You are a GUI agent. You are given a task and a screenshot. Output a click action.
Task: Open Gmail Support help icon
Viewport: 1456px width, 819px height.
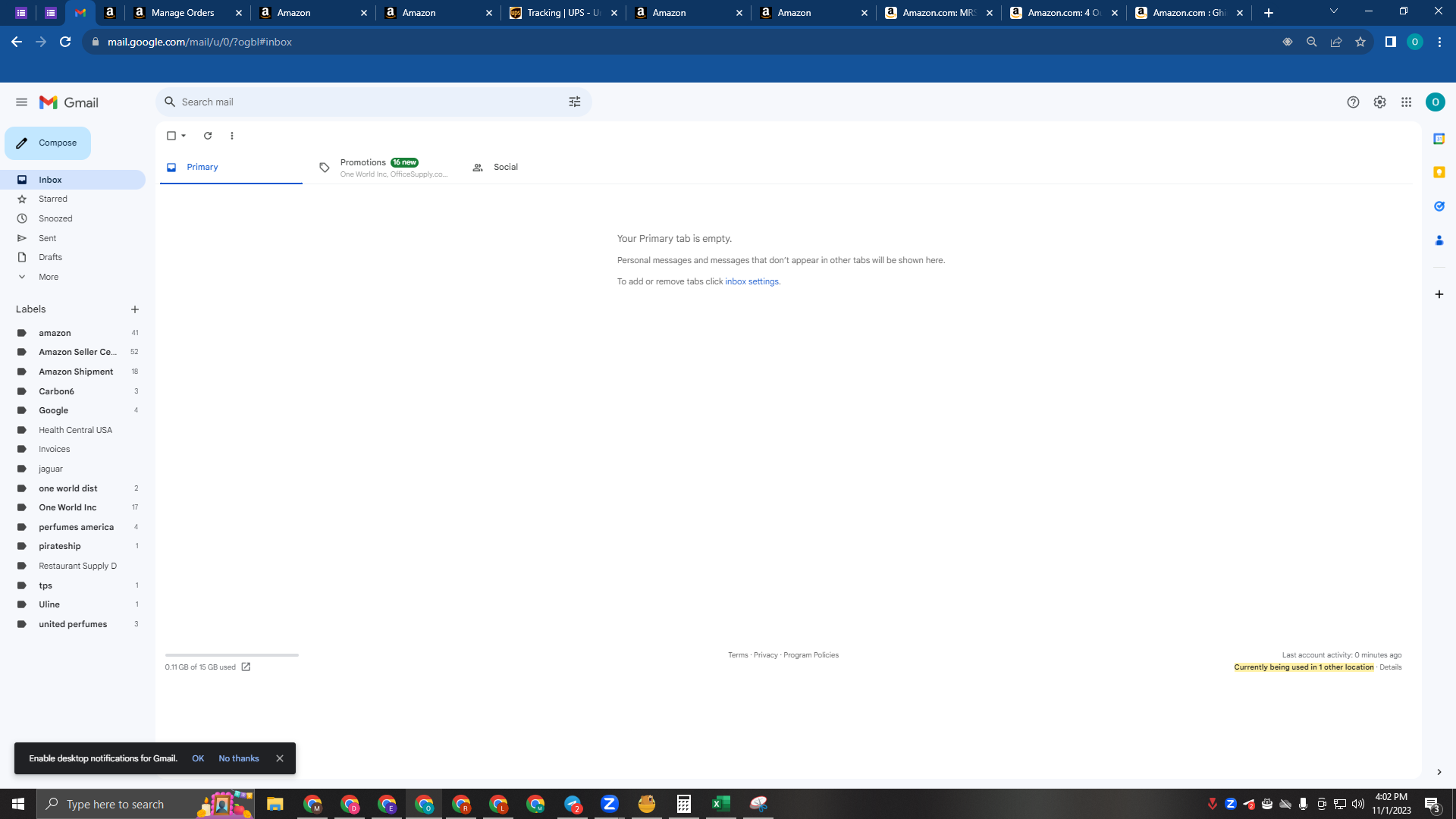point(1353,102)
